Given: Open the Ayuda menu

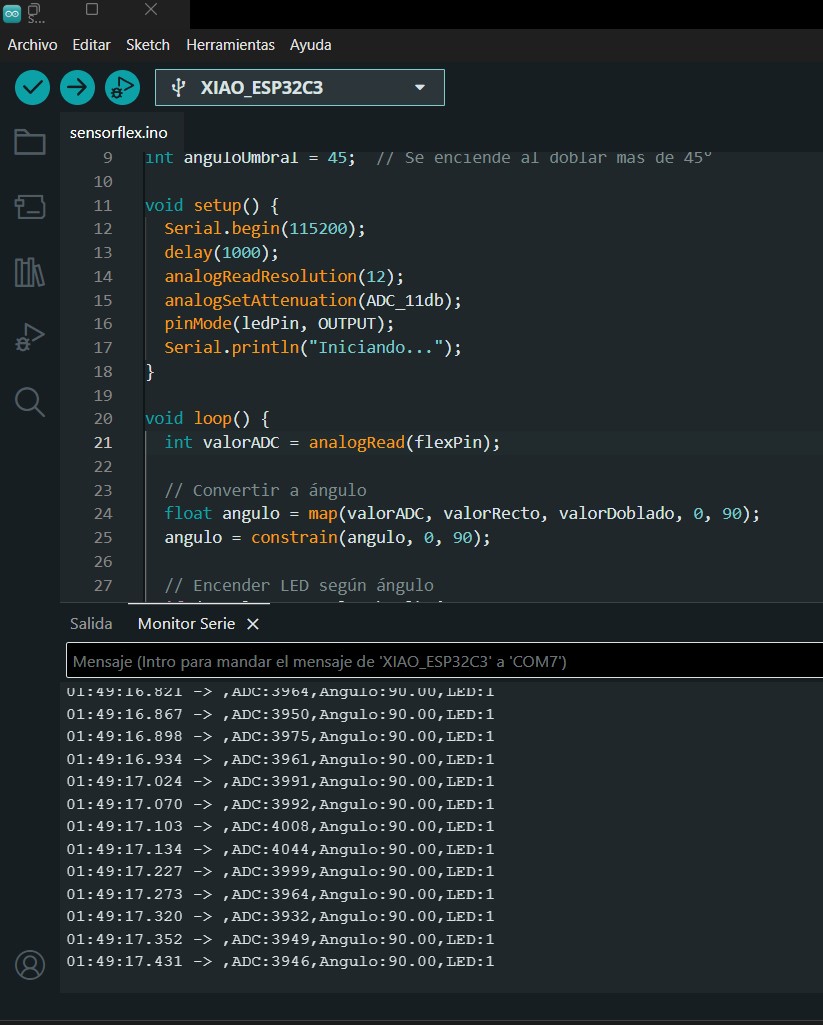Looking at the screenshot, I should point(311,45).
